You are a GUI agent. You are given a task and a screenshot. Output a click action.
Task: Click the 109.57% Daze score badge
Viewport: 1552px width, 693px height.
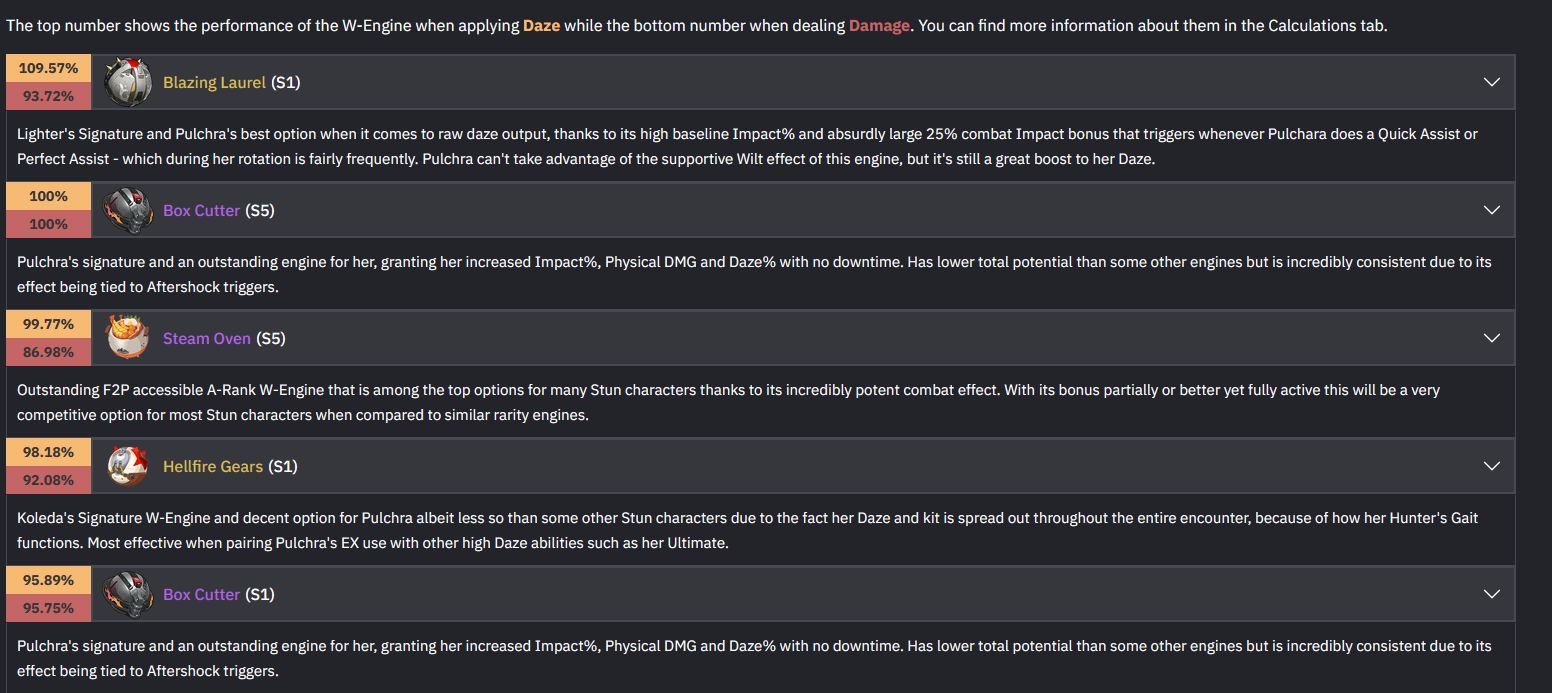[x=48, y=68]
